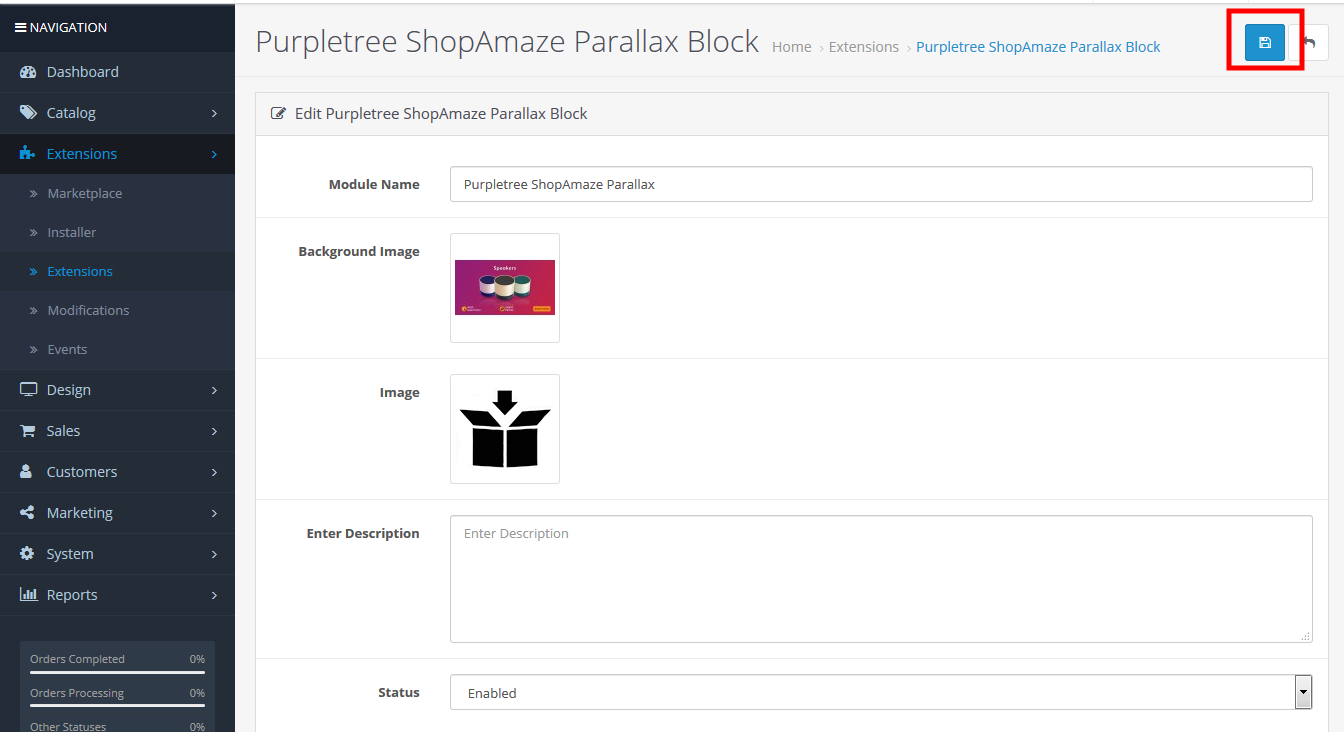
Task: Select Marketplace under Extensions
Action: [117, 193]
